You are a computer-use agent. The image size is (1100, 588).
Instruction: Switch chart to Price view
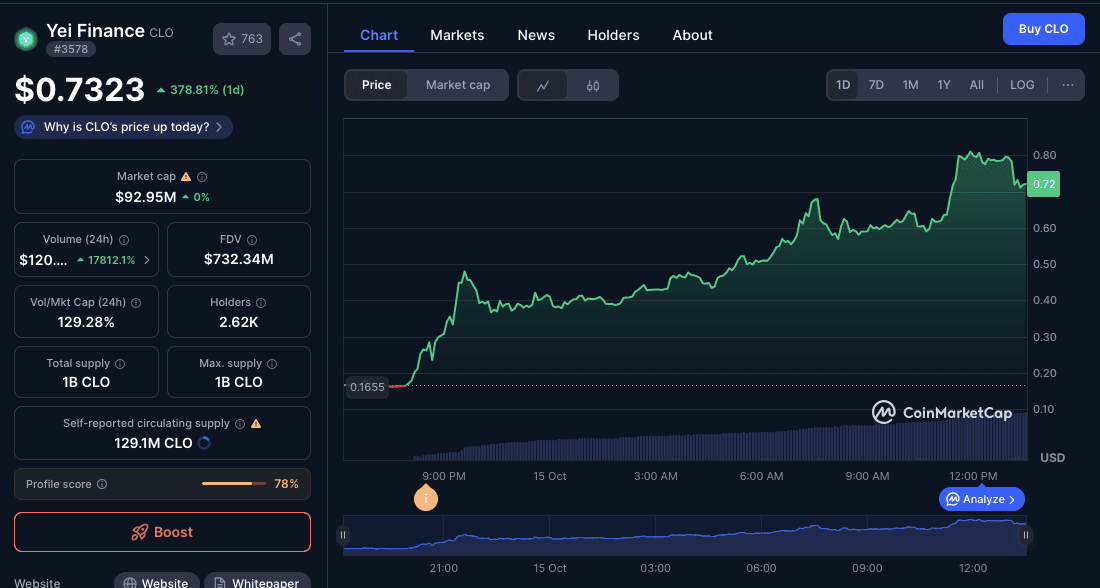pyautogui.click(x=376, y=85)
